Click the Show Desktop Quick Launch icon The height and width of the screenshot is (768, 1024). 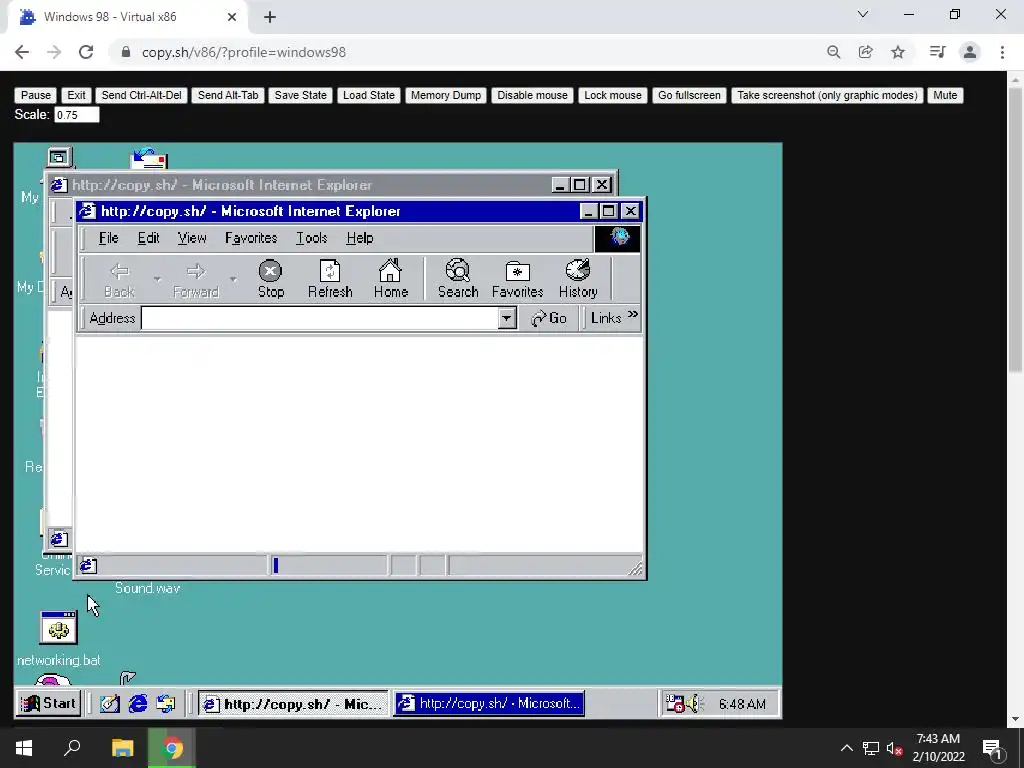(109, 703)
